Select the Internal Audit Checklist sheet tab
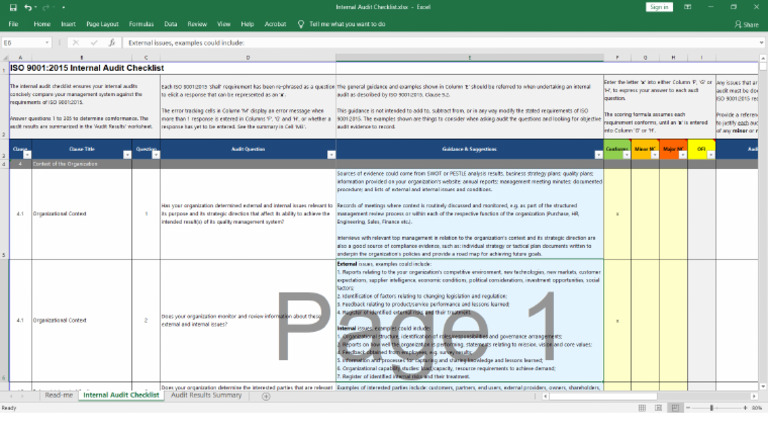 [121, 395]
